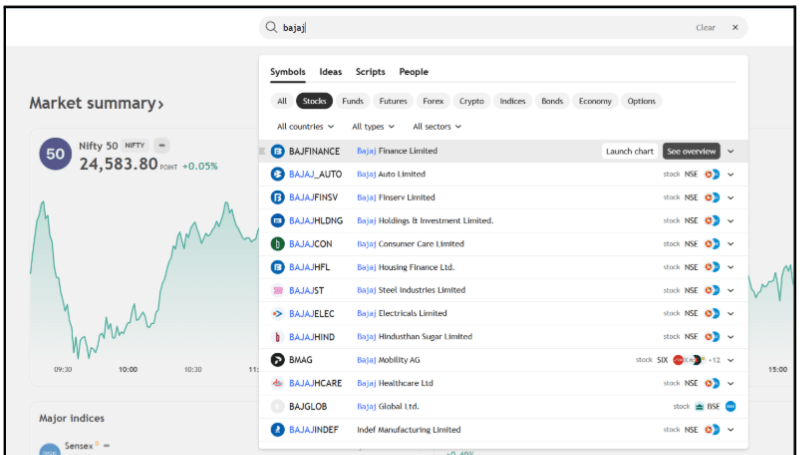Viewport: 800px width, 455px height.
Task: Click the dash icon next to NIFTY tag
Action: coord(162,145)
